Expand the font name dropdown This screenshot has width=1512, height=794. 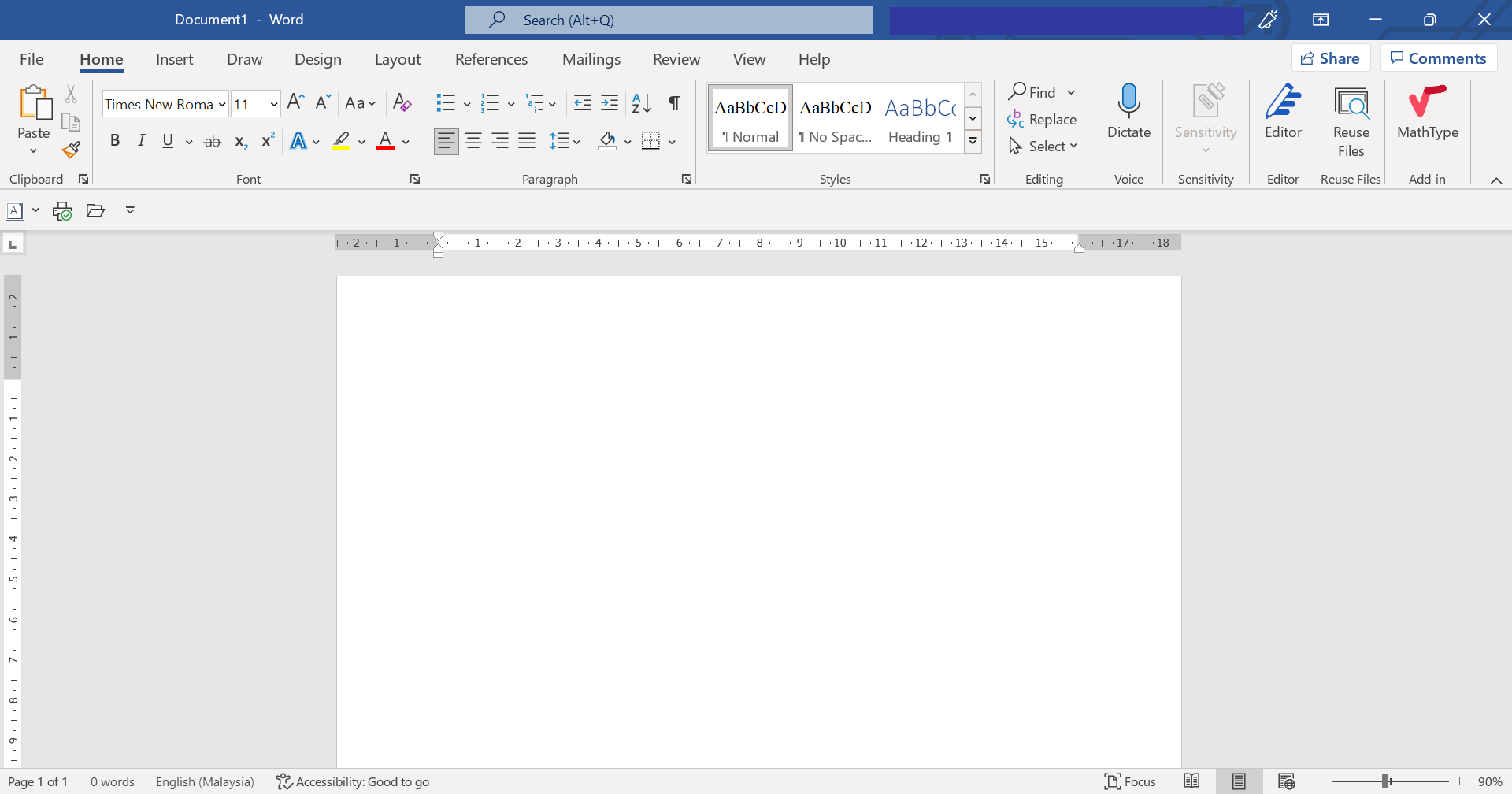[222, 104]
